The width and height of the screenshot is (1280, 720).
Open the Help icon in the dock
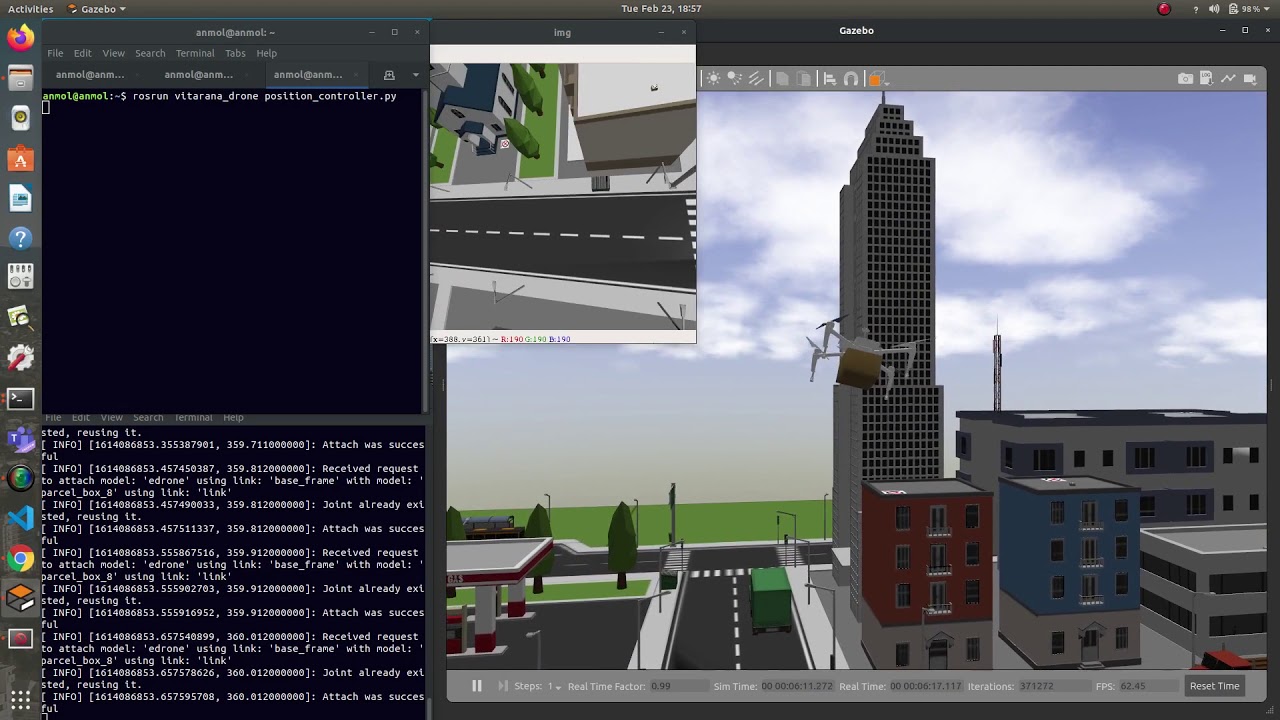coord(20,238)
